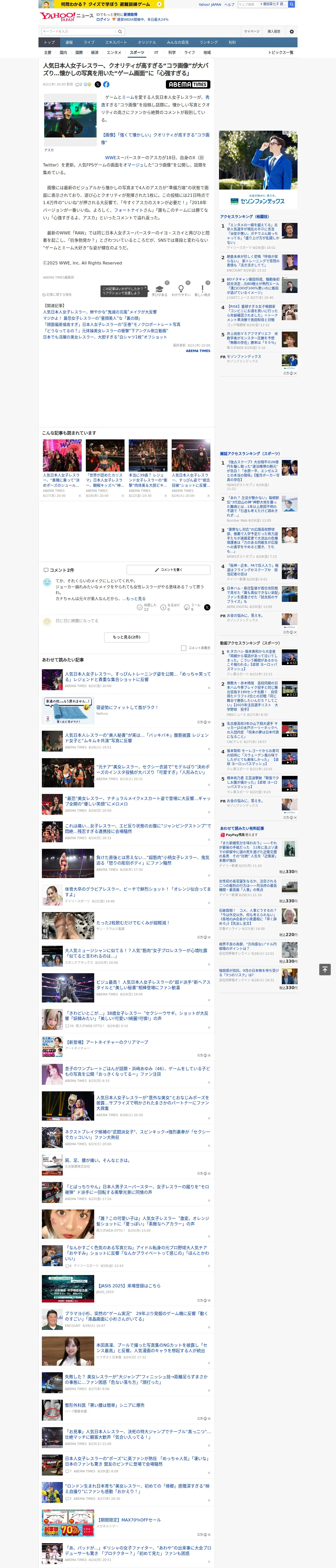Click the ログイン link

pos(103,20)
